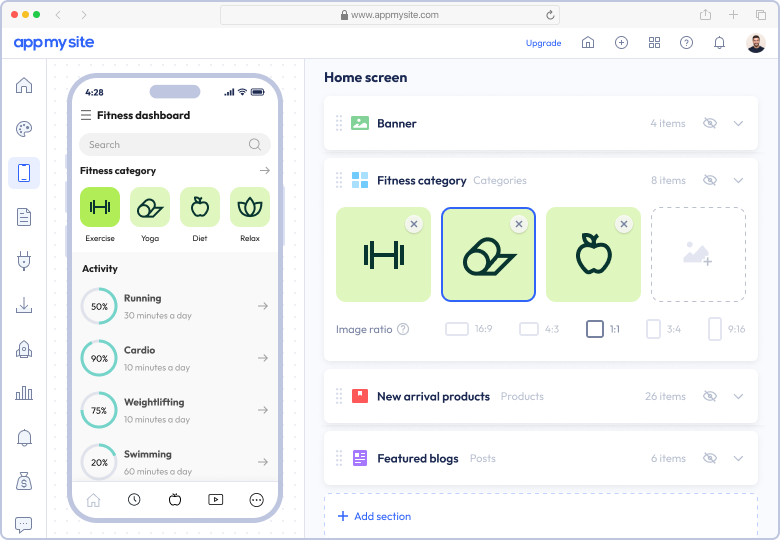Expand the New arrival products chevron
This screenshot has height=540, width=780.
pos(738,396)
